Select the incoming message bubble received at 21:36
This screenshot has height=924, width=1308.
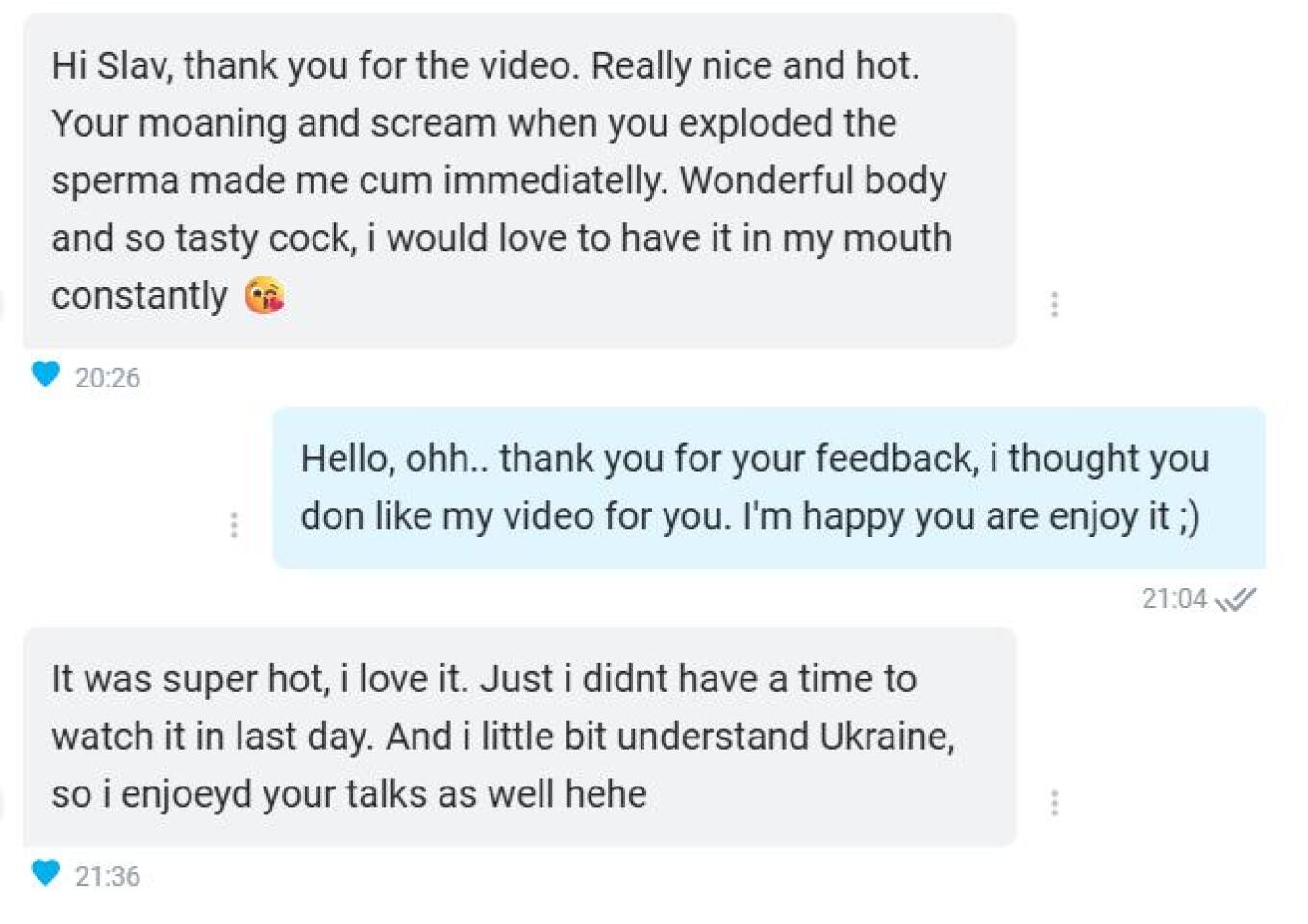(519, 737)
